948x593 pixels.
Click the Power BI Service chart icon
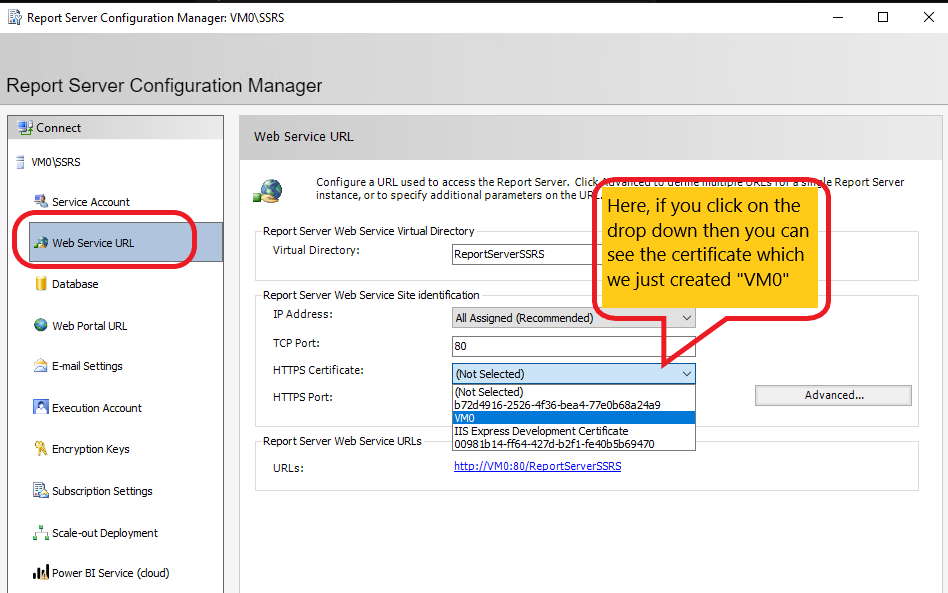point(41,572)
